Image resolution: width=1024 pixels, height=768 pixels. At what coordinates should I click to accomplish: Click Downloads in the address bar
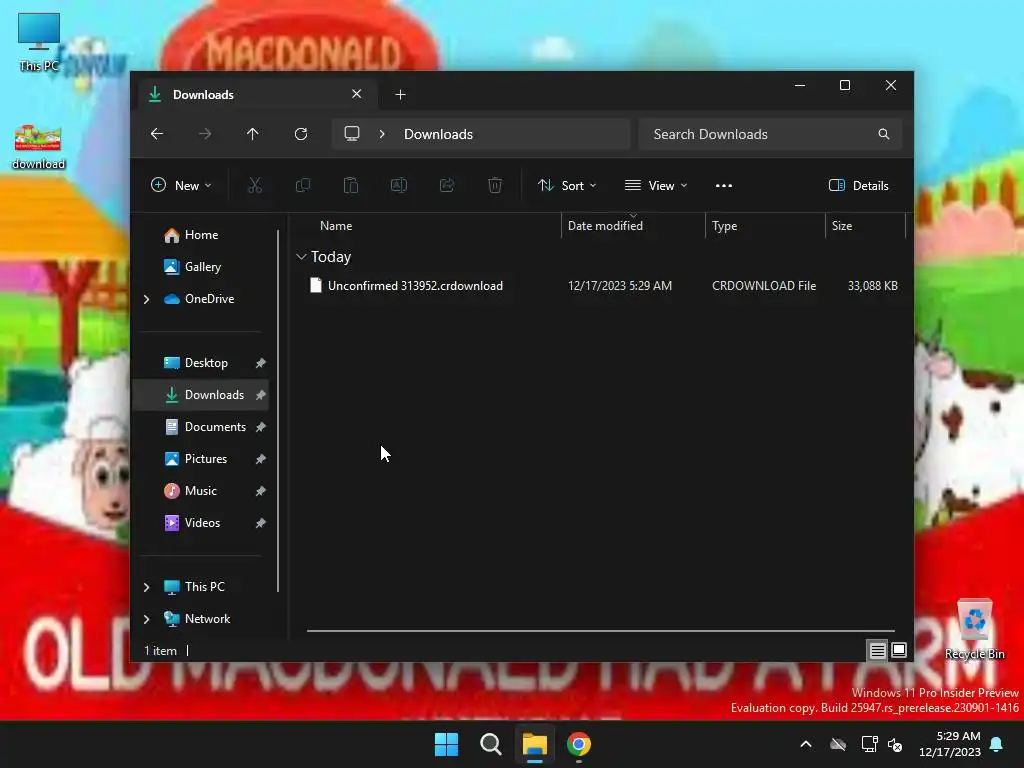point(438,134)
